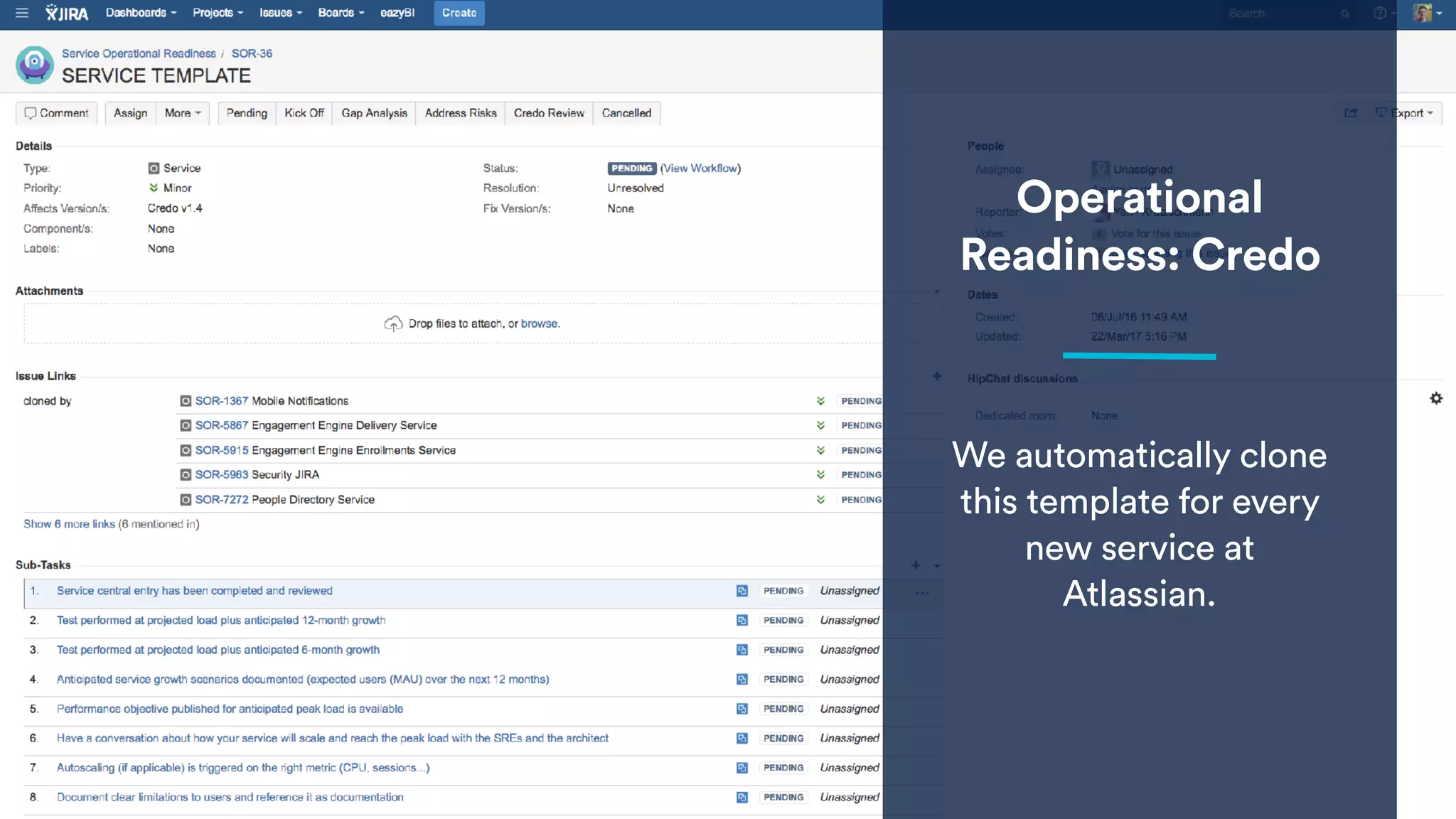Viewport: 1456px width, 819px height.
Task: Open sub-task Test performed with 6-month growth
Action: click(x=218, y=650)
